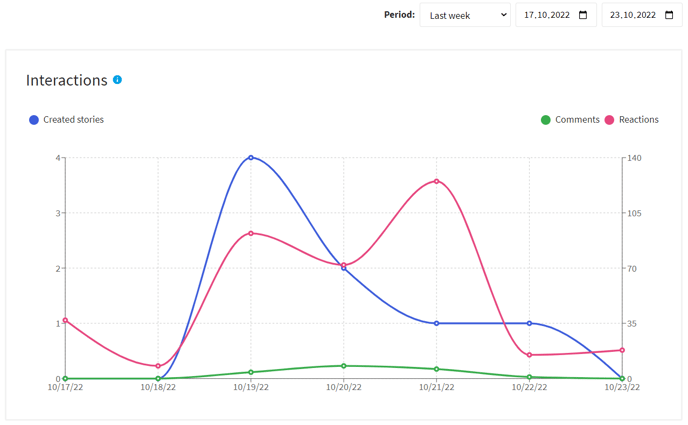688x425 pixels.
Task: Click the Interactions info icon
Action: [x=117, y=80]
